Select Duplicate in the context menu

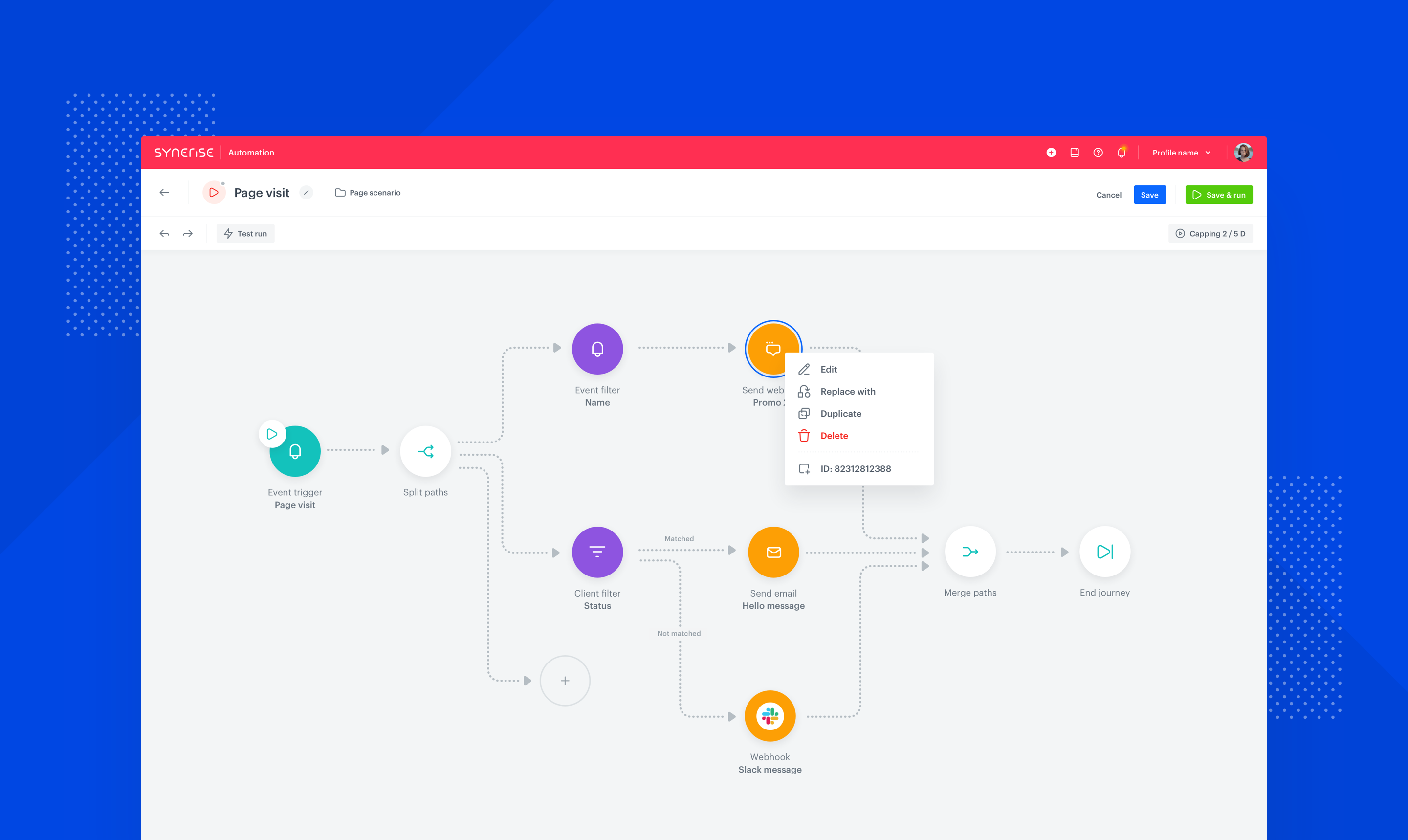tap(840, 413)
